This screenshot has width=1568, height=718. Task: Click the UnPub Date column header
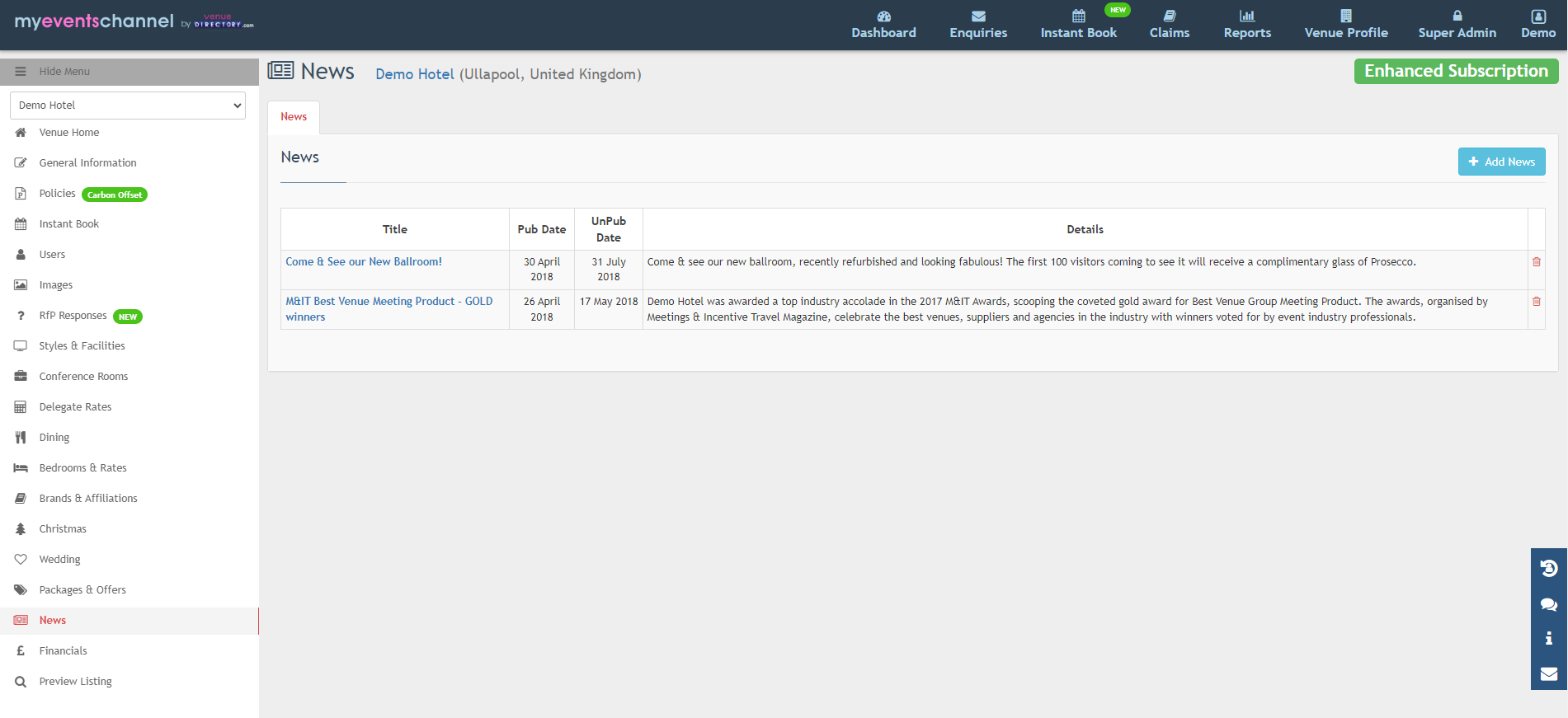(x=609, y=229)
